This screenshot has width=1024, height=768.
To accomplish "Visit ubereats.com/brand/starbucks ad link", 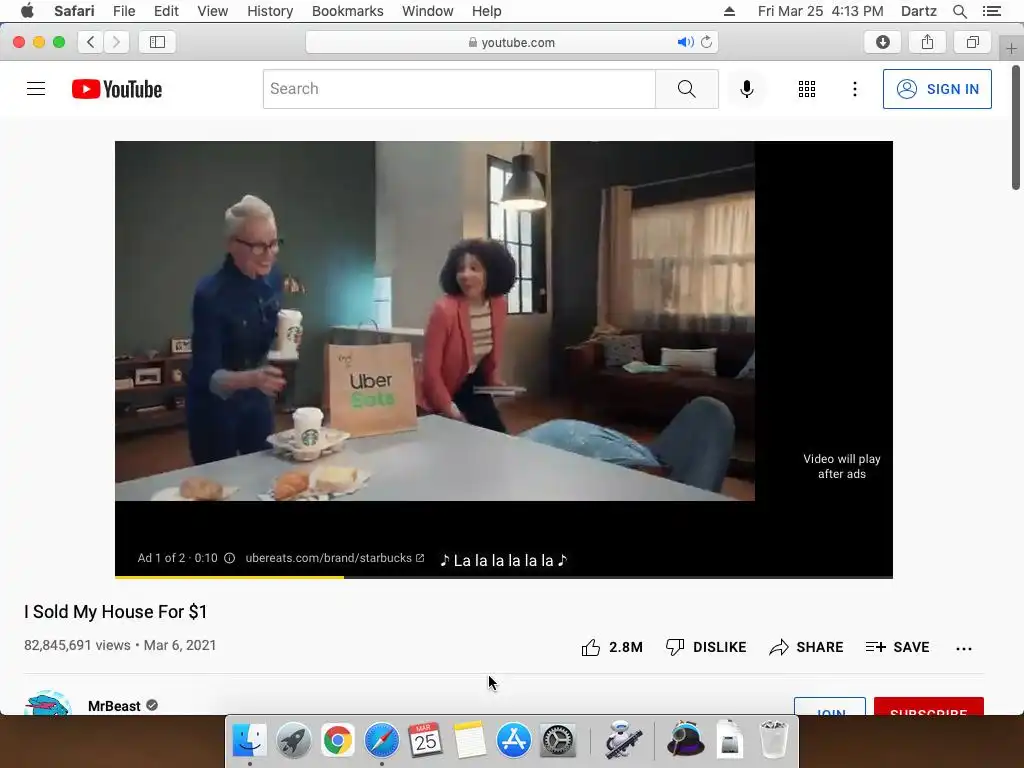I will 334,558.
